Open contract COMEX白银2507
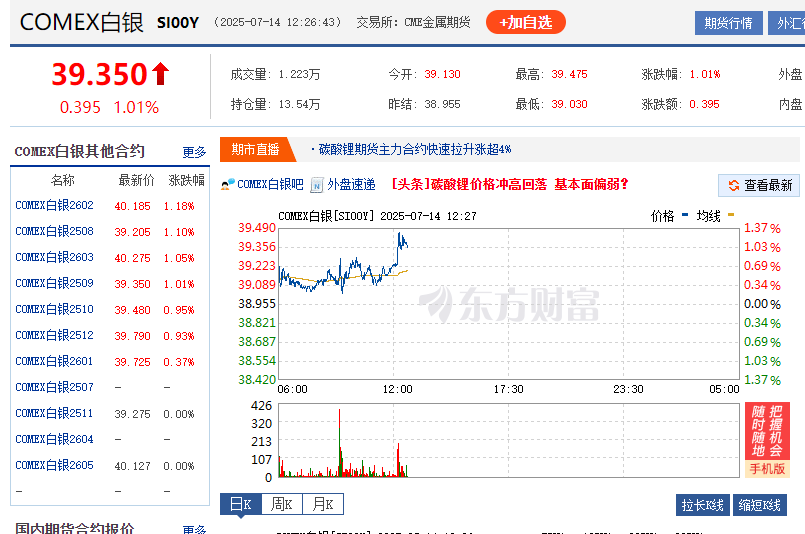Image resolution: width=805 pixels, height=534 pixels. pyautogui.click(x=54, y=387)
